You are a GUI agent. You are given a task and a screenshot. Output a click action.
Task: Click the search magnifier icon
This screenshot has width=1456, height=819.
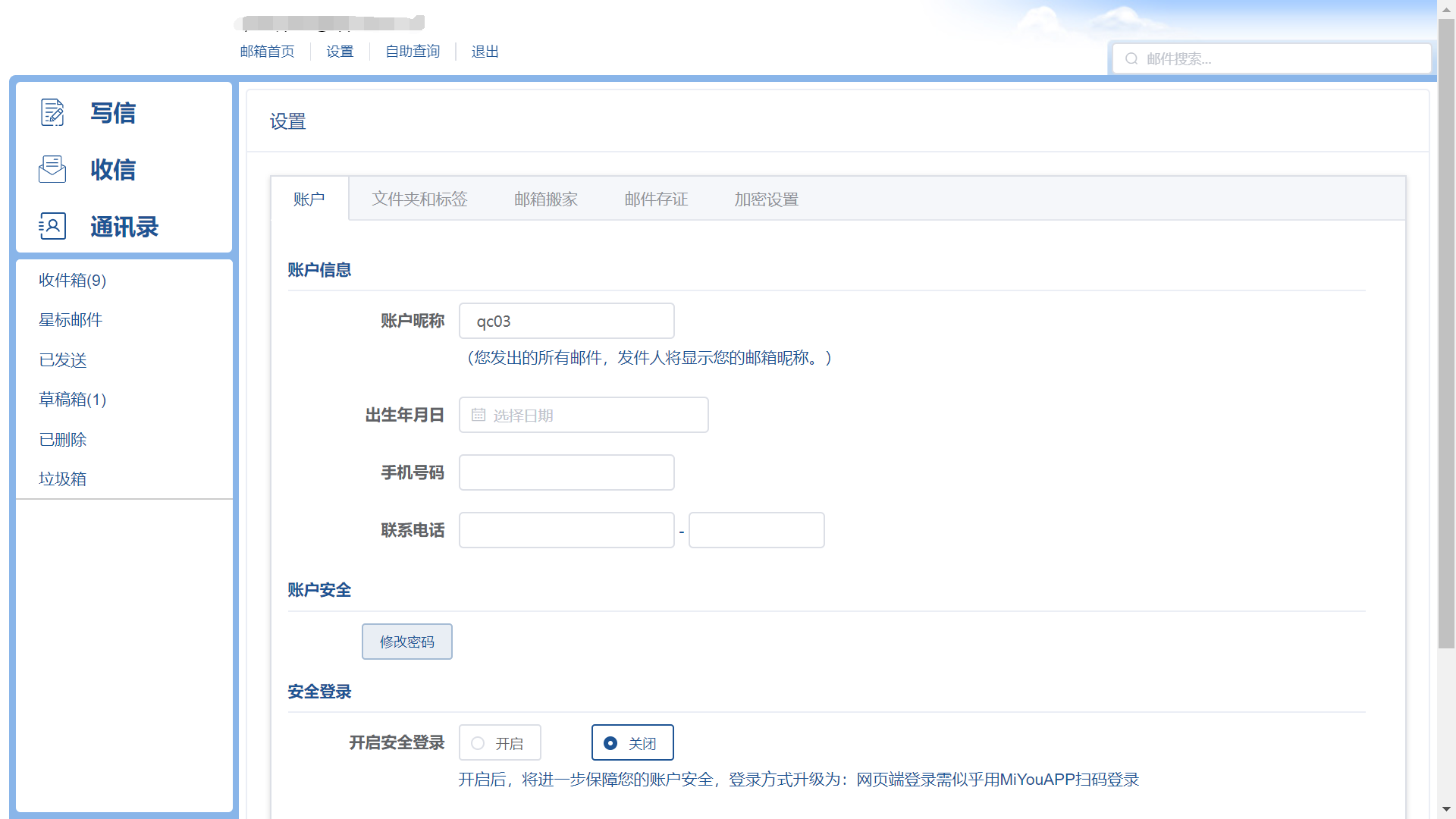[1131, 59]
